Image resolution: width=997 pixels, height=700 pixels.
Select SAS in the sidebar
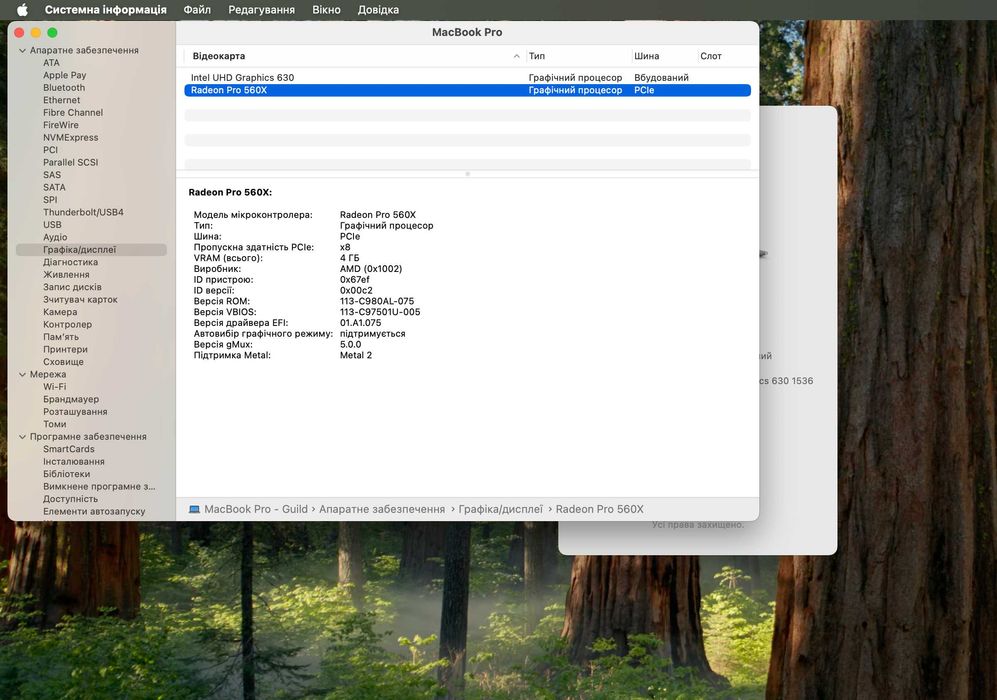point(52,175)
